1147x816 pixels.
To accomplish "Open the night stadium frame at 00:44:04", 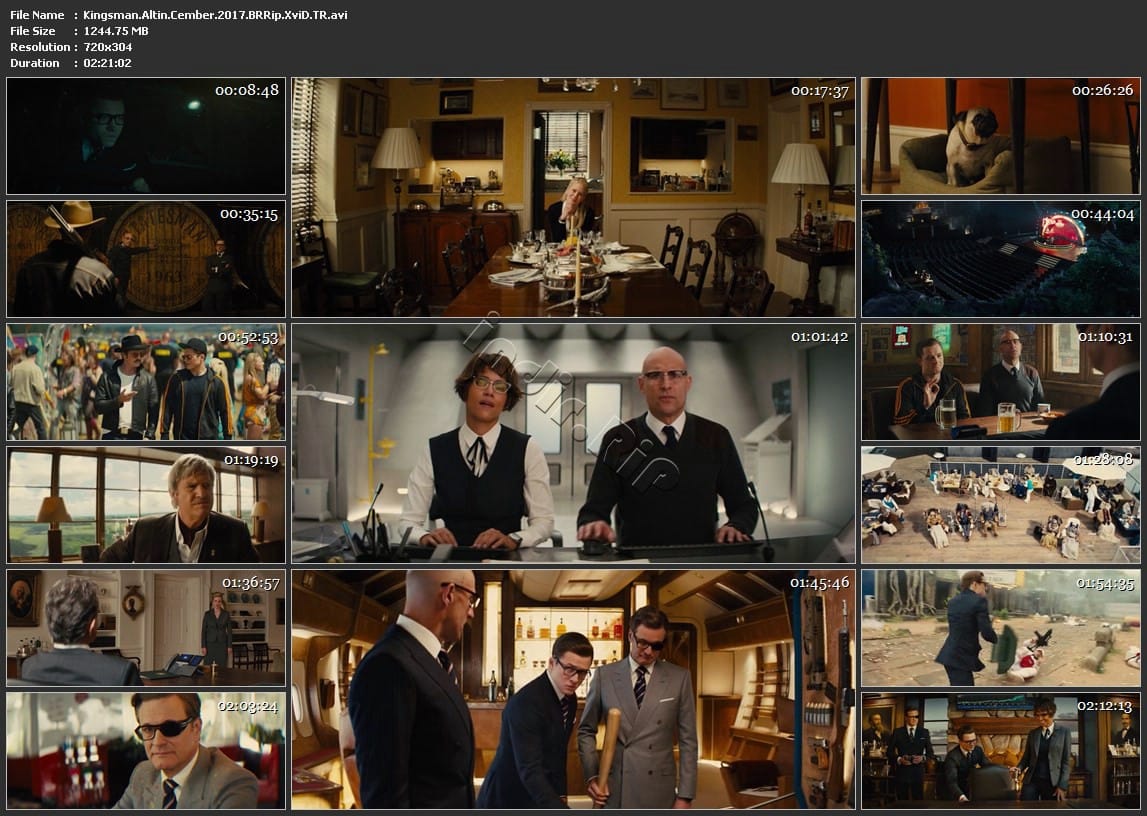I will (x=1001, y=259).
